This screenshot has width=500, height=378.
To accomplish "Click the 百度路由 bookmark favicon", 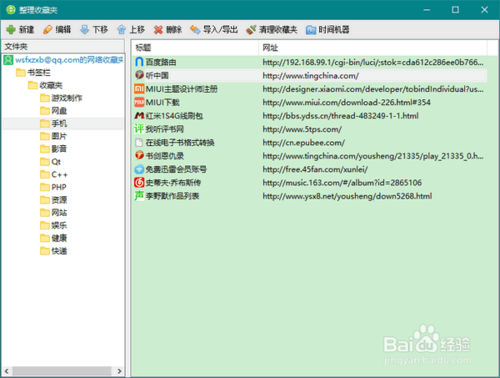I will (139, 62).
